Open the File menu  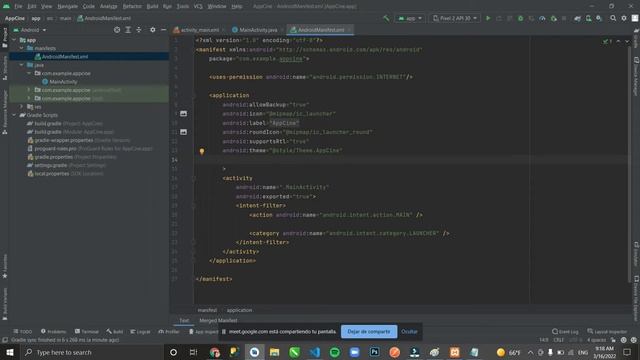18,7
